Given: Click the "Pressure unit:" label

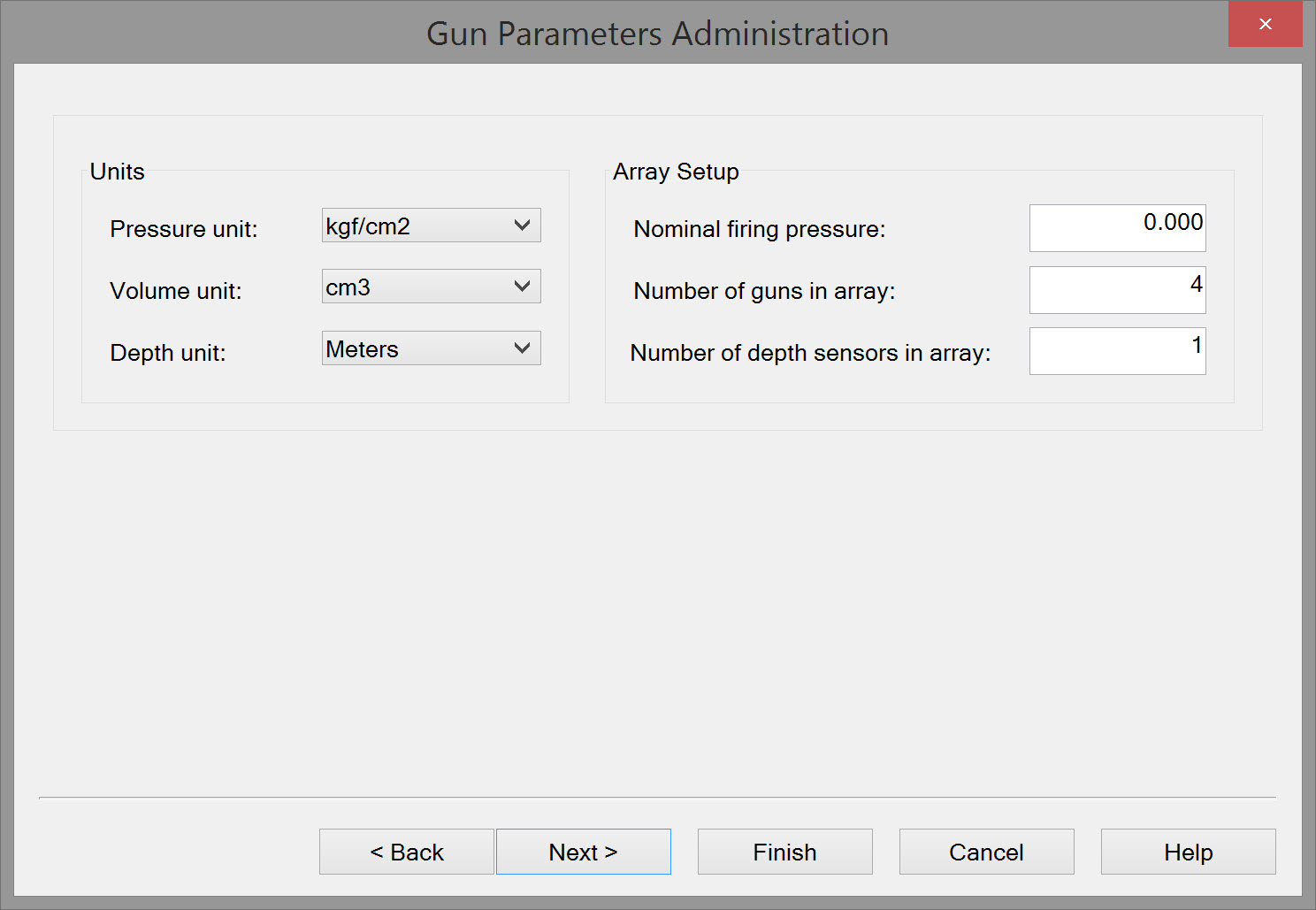Looking at the screenshot, I should point(184,229).
